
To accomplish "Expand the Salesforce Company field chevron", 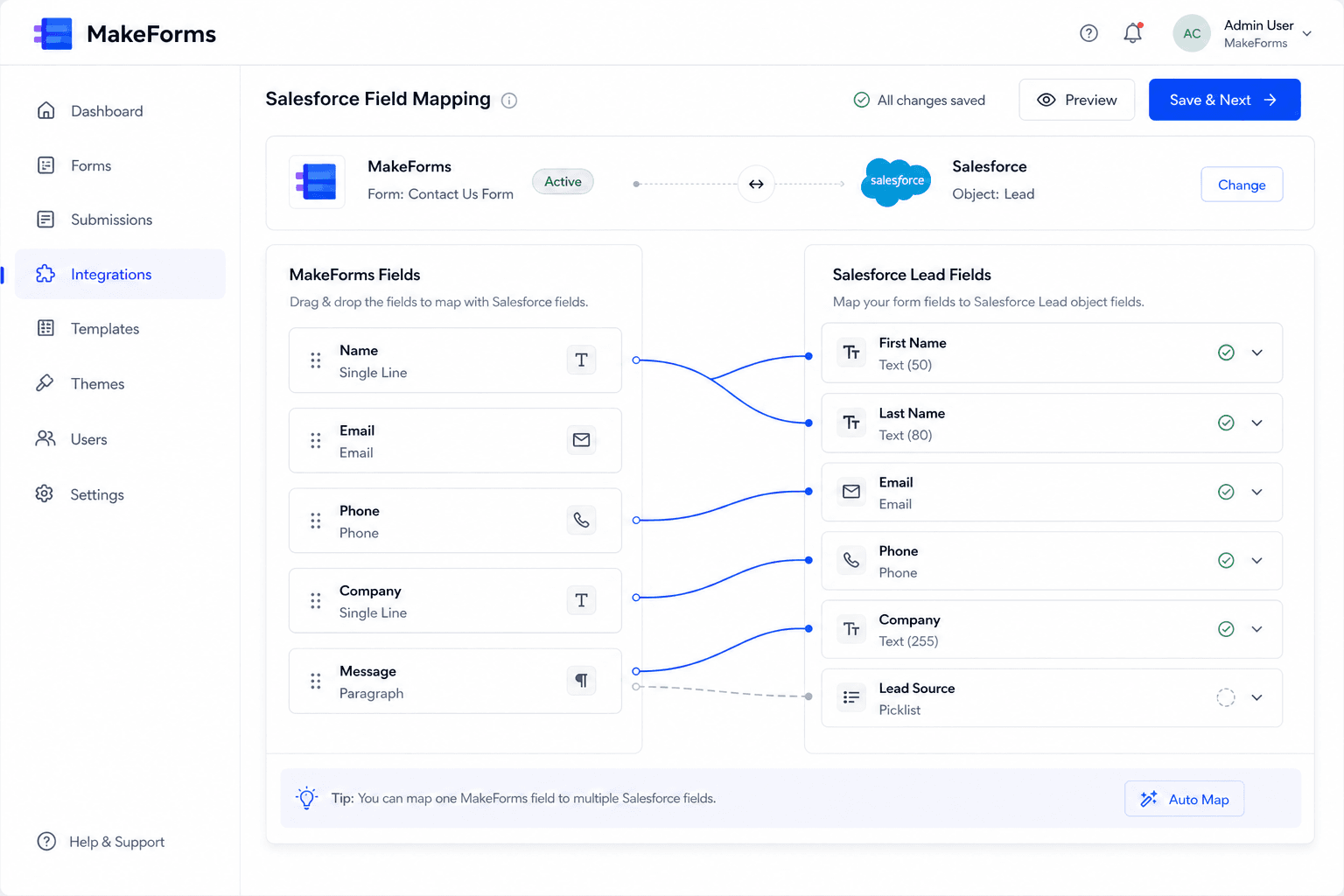I will (x=1257, y=629).
